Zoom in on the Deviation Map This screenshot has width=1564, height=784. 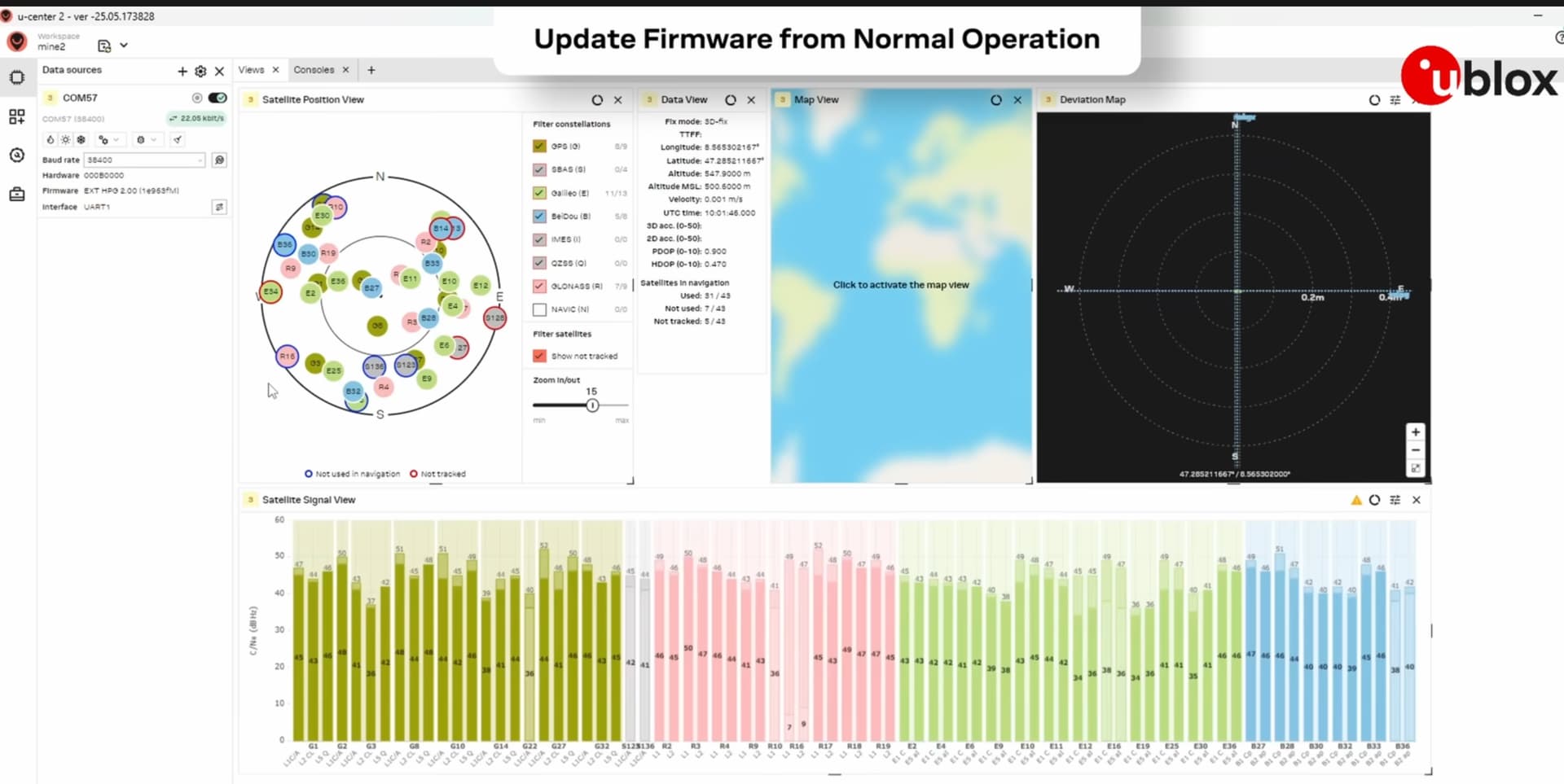pos(1416,432)
